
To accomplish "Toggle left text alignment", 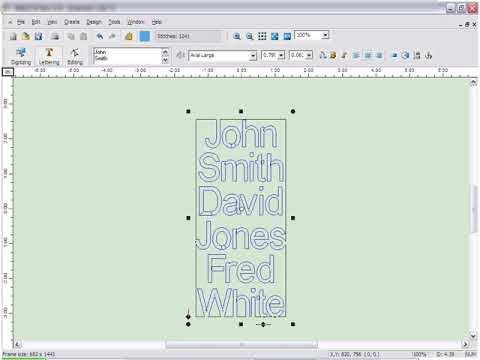I will click(x=356, y=55).
